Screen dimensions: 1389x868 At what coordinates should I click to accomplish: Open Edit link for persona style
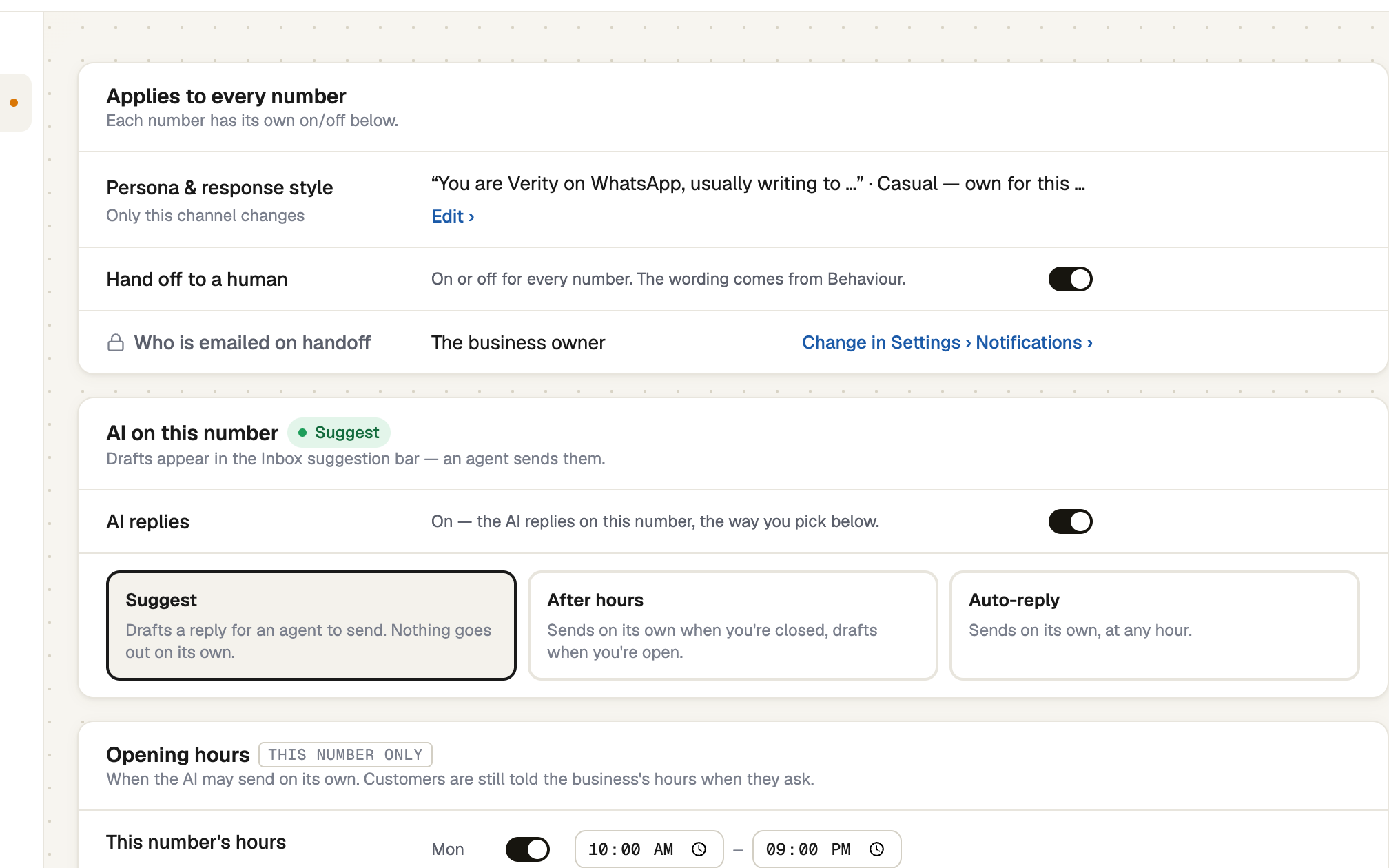pos(453,216)
